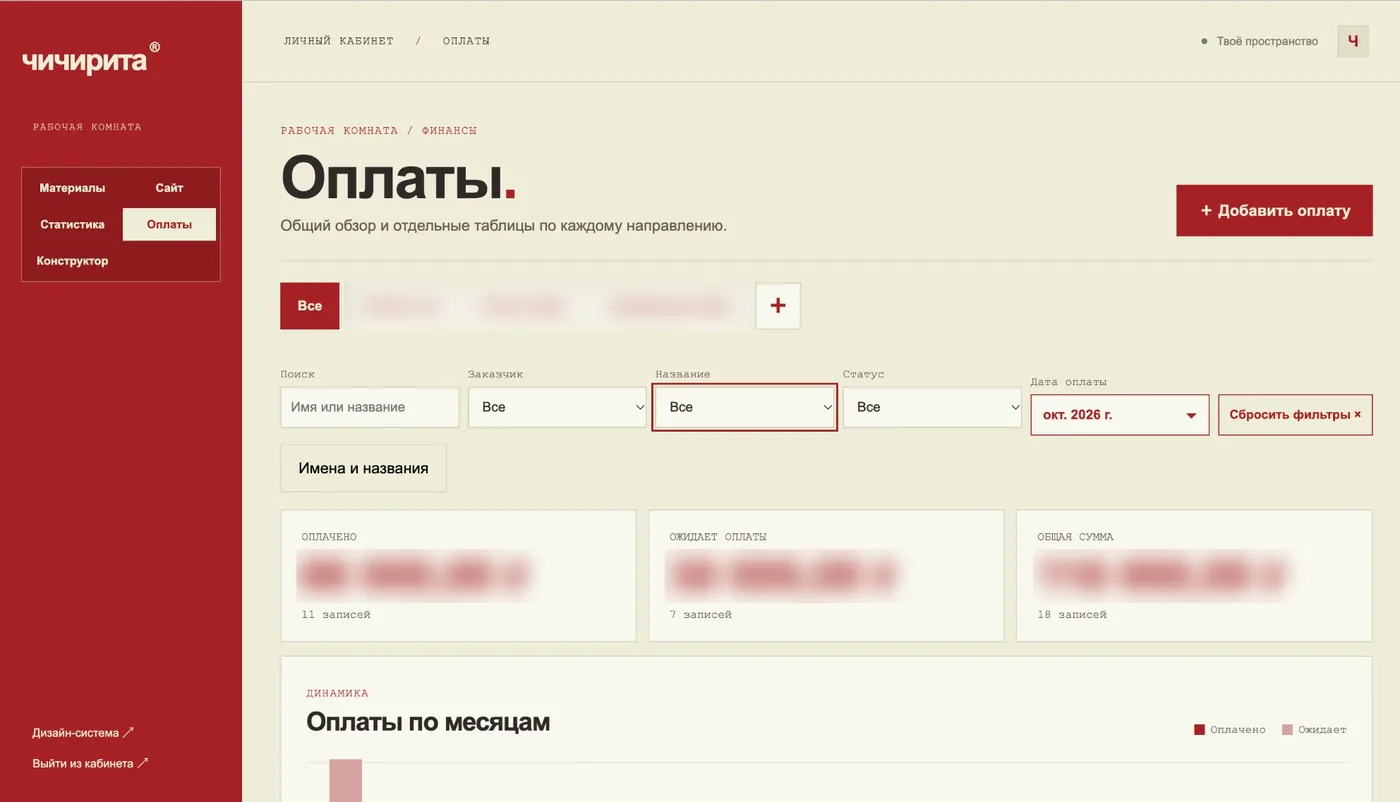Click the Рабочая комната / Финансы label
The image size is (1400, 802).
pos(379,131)
